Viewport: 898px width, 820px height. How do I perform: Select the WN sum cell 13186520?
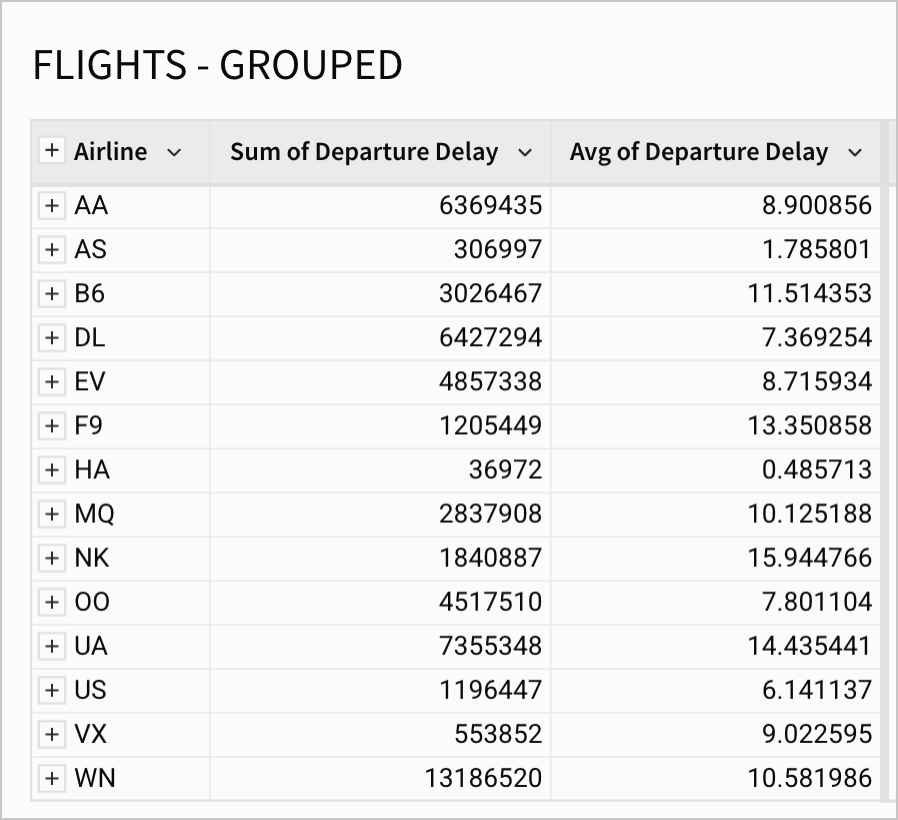tap(490, 778)
